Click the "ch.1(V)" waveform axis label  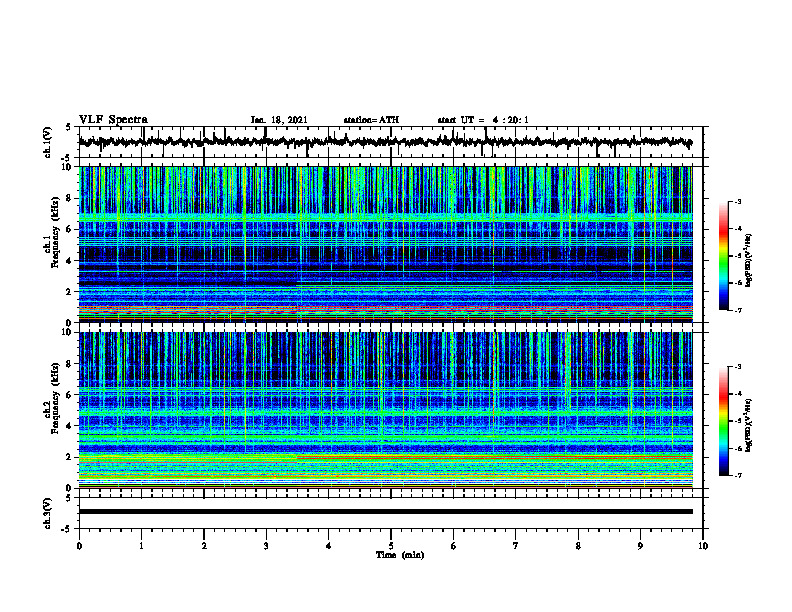(x=47, y=142)
